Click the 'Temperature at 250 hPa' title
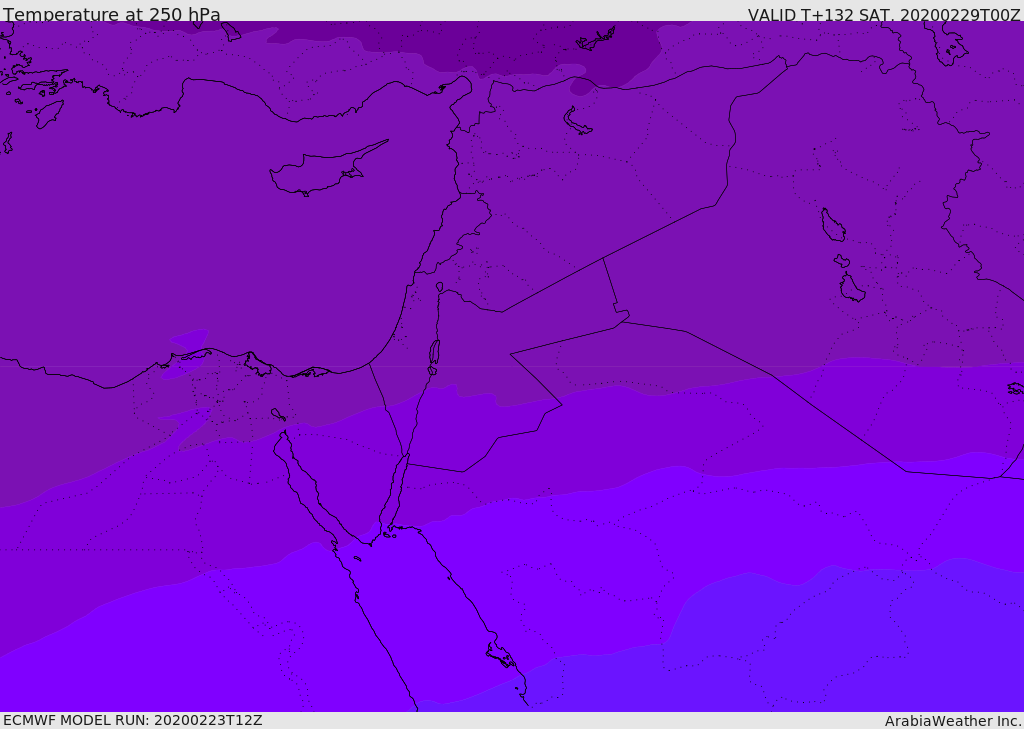 click(112, 14)
